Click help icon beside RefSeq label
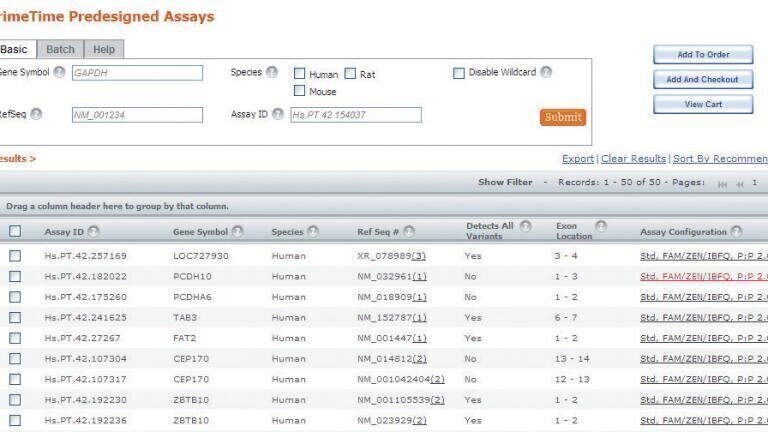 (36, 114)
